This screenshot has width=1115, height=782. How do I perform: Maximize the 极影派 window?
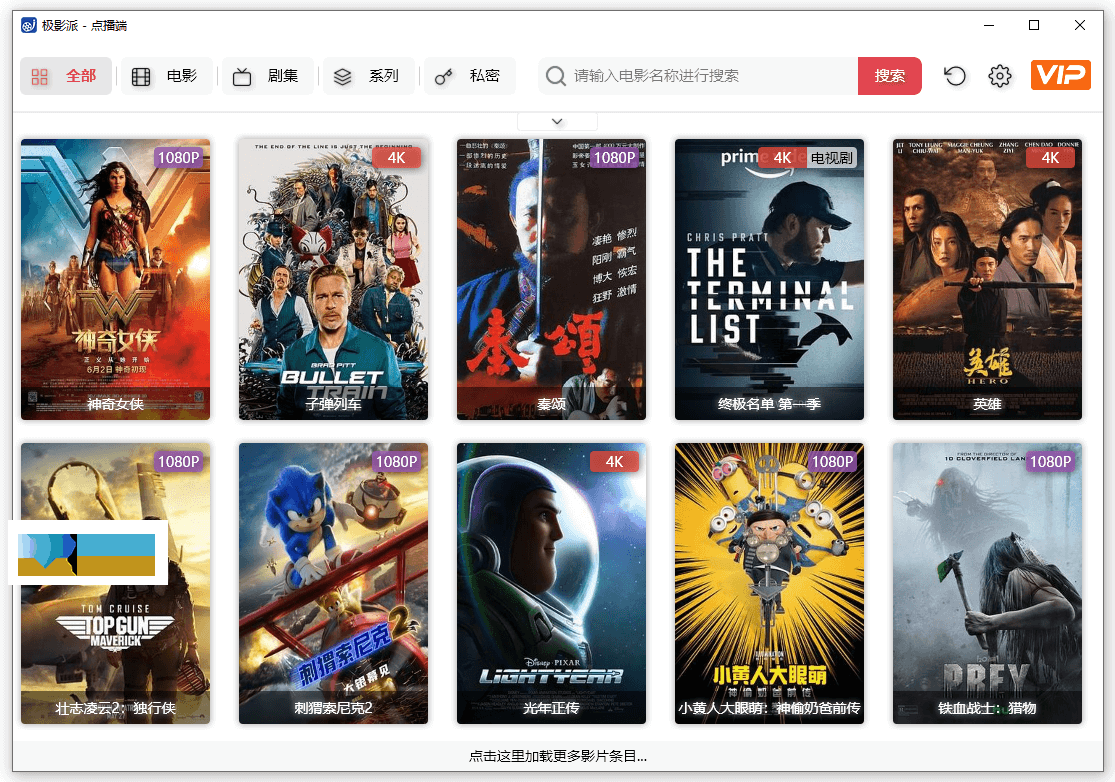(1034, 26)
